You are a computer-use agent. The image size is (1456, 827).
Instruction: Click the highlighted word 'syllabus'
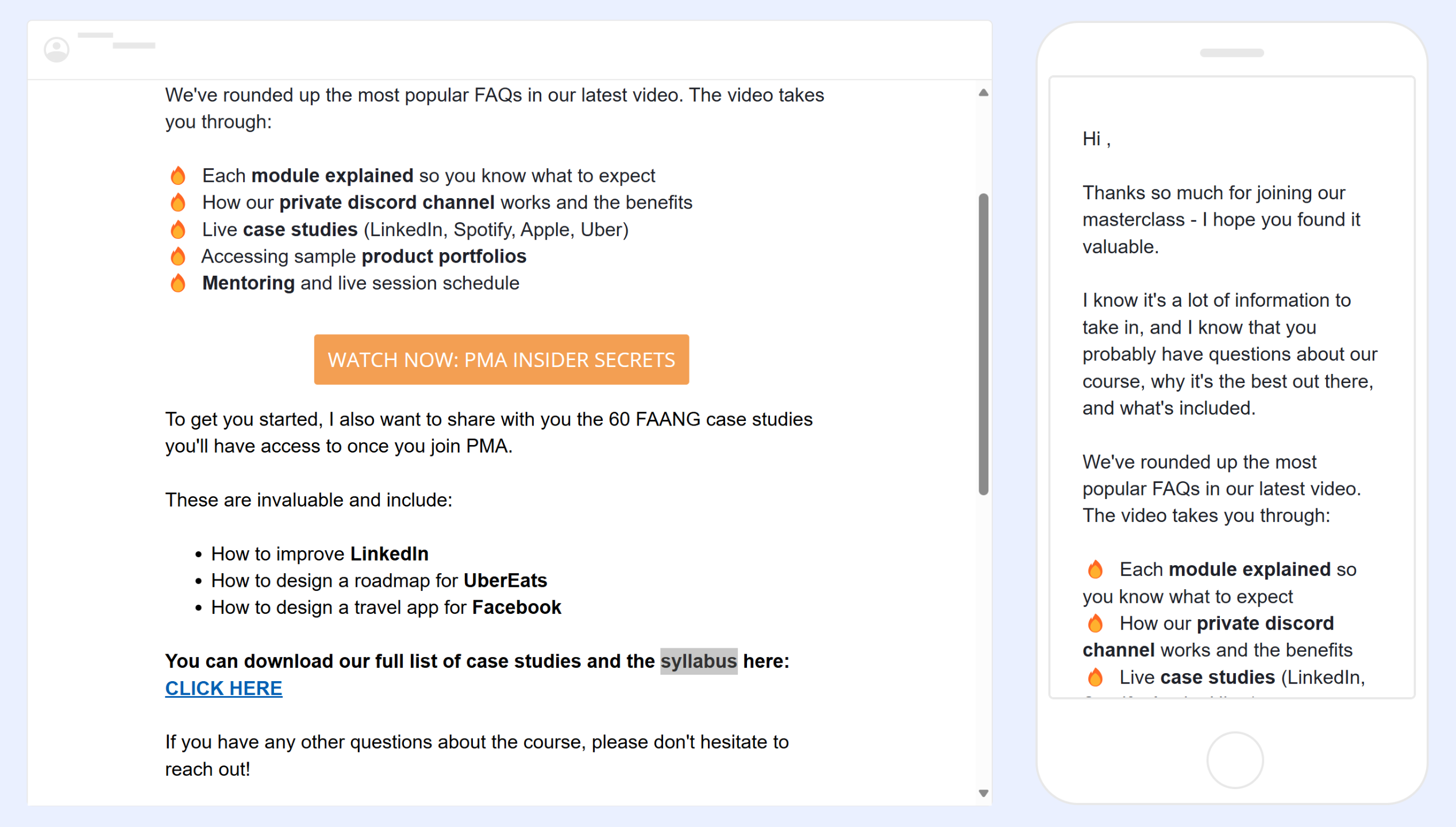pyautogui.click(x=698, y=662)
